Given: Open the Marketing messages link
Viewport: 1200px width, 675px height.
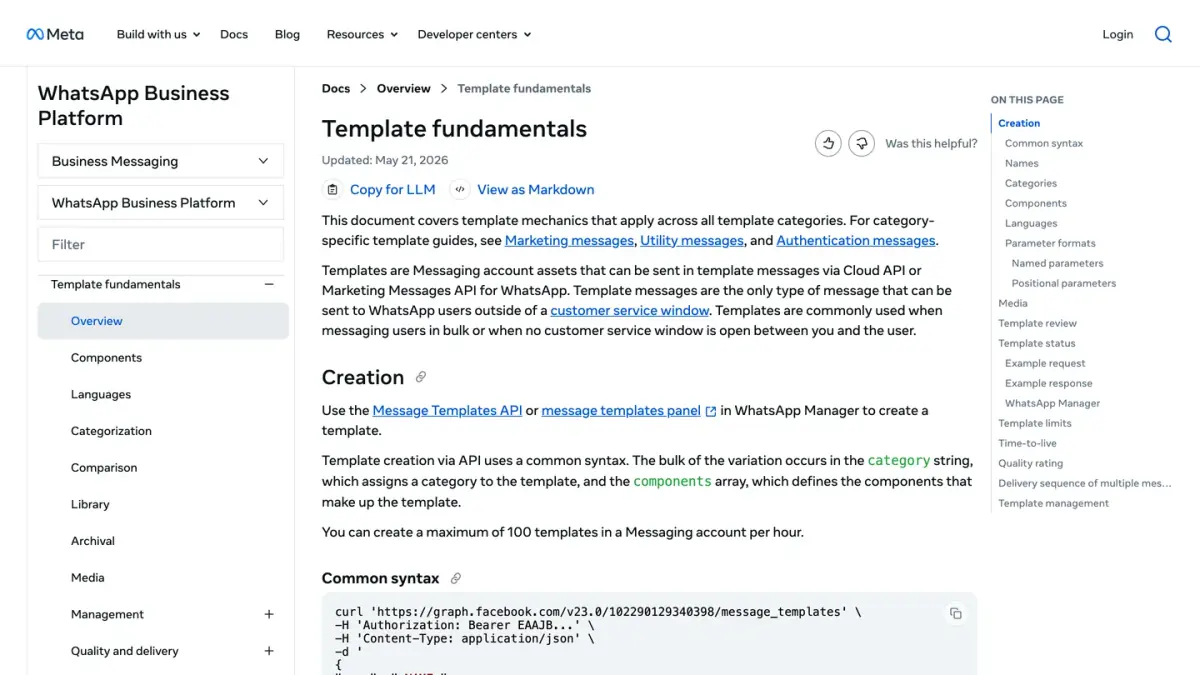Looking at the screenshot, I should click(x=569, y=240).
